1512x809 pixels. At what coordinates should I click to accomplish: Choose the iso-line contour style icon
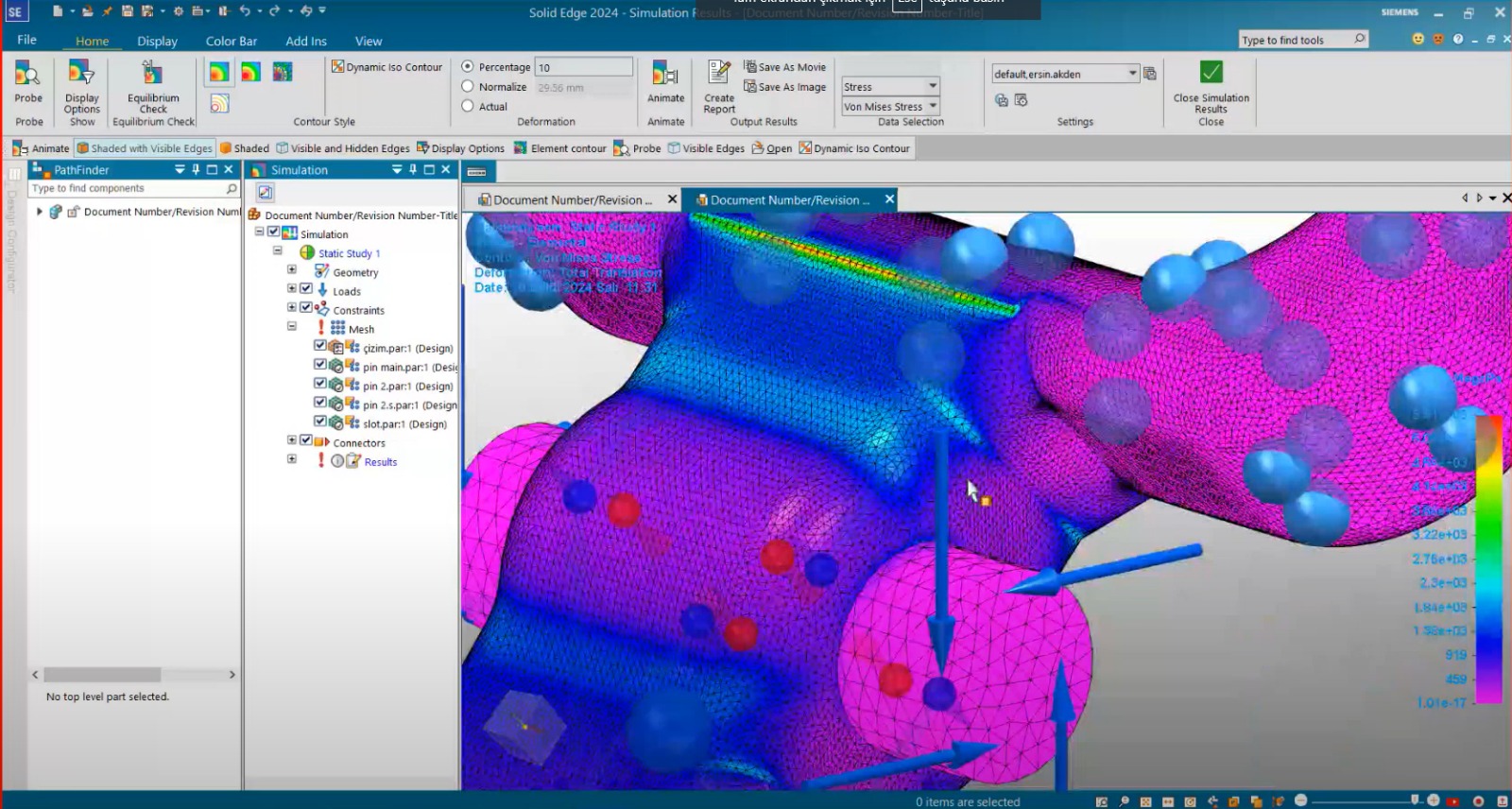219,103
